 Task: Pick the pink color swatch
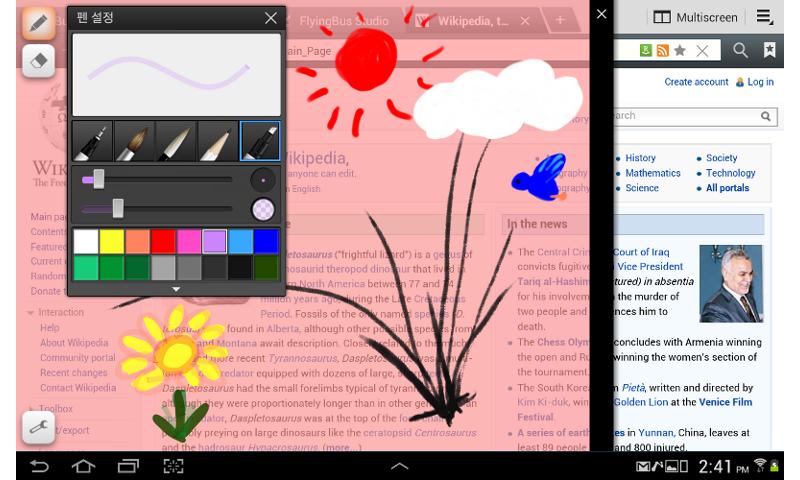(189, 241)
